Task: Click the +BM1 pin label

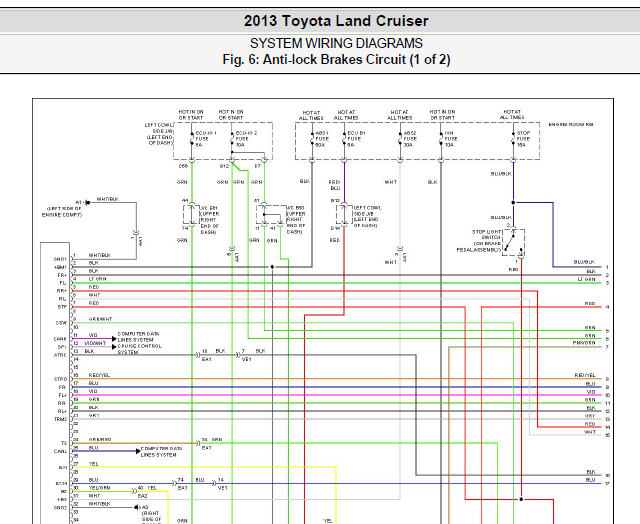Action: pyautogui.click(x=60, y=267)
